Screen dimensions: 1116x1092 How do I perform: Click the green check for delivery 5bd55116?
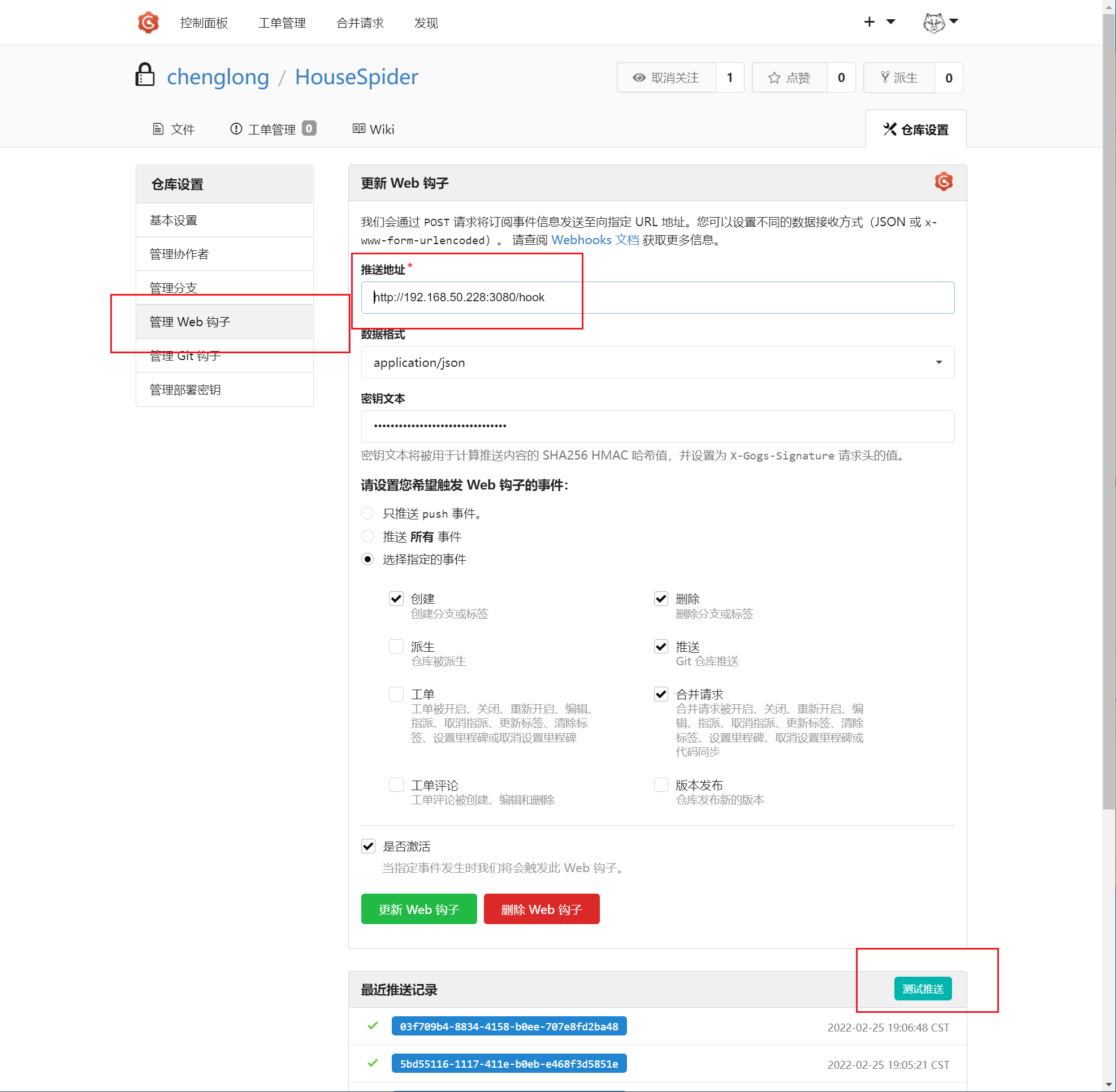[373, 1063]
